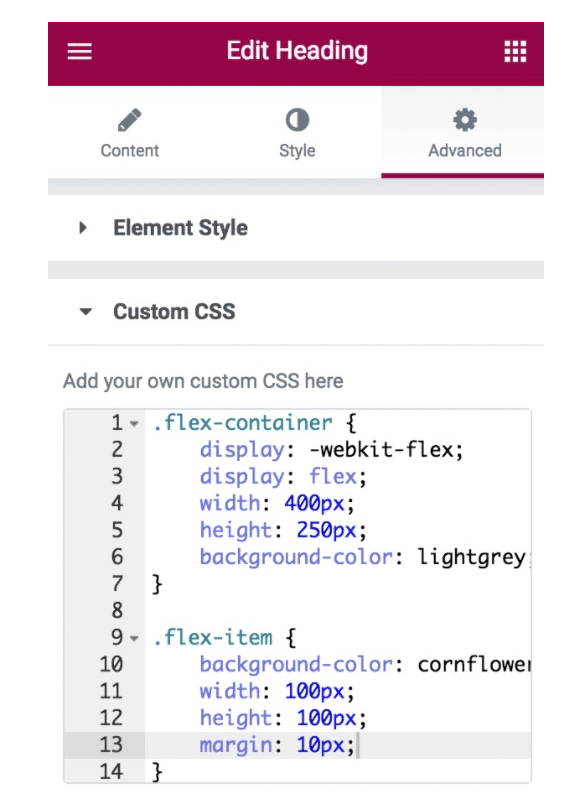Image resolution: width=576 pixels, height=800 pixels.
Task: Click the half-circle Style icon
Action: click(x=297, y=120)
